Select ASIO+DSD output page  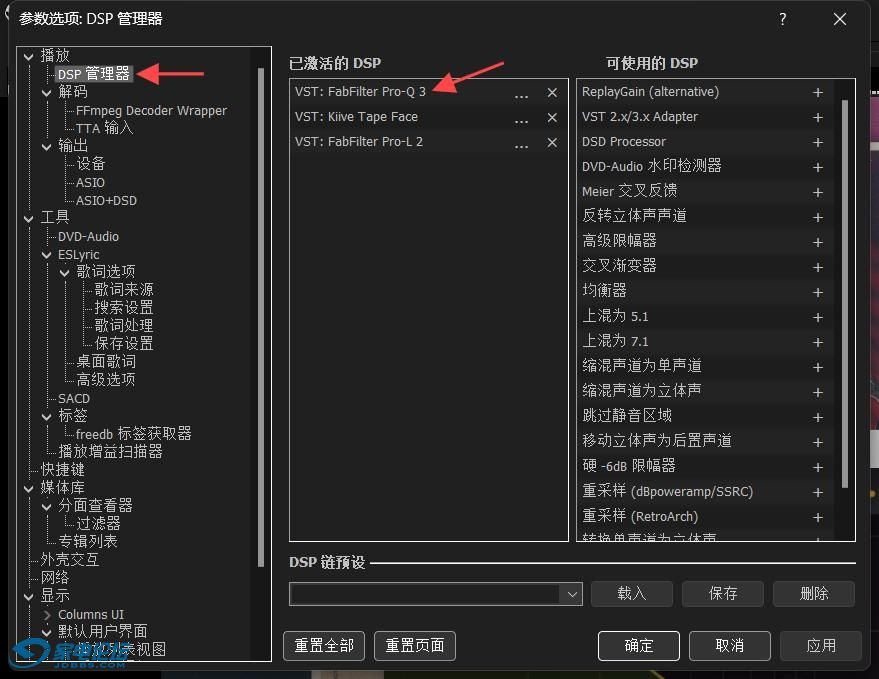tap(107, 200)
